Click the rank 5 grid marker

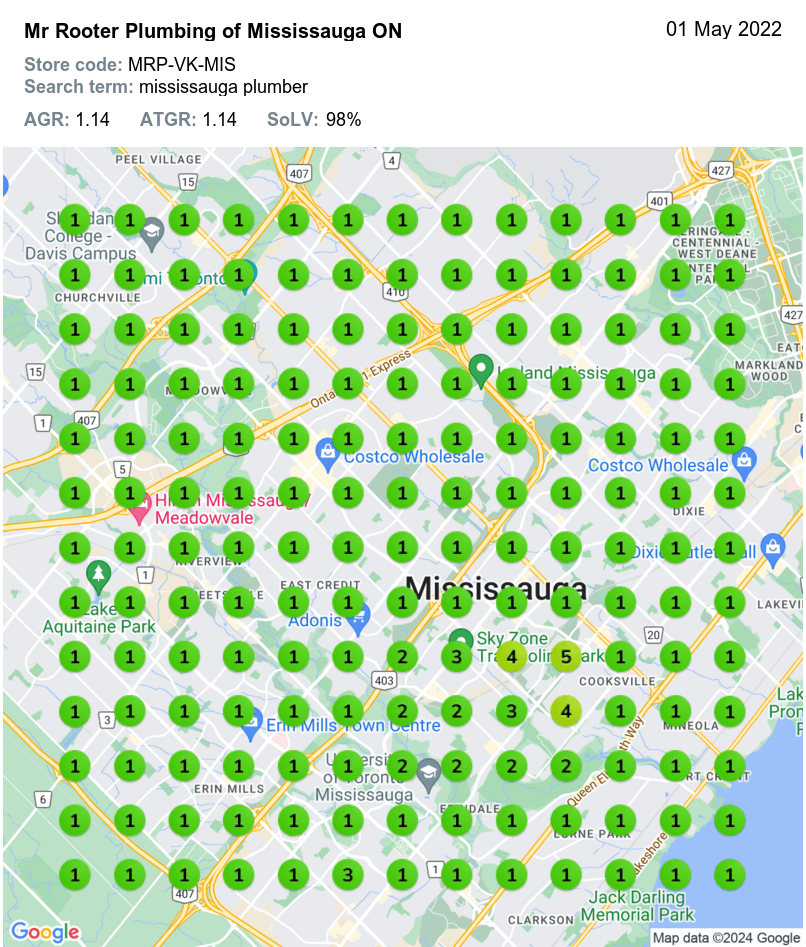(566, 656)
